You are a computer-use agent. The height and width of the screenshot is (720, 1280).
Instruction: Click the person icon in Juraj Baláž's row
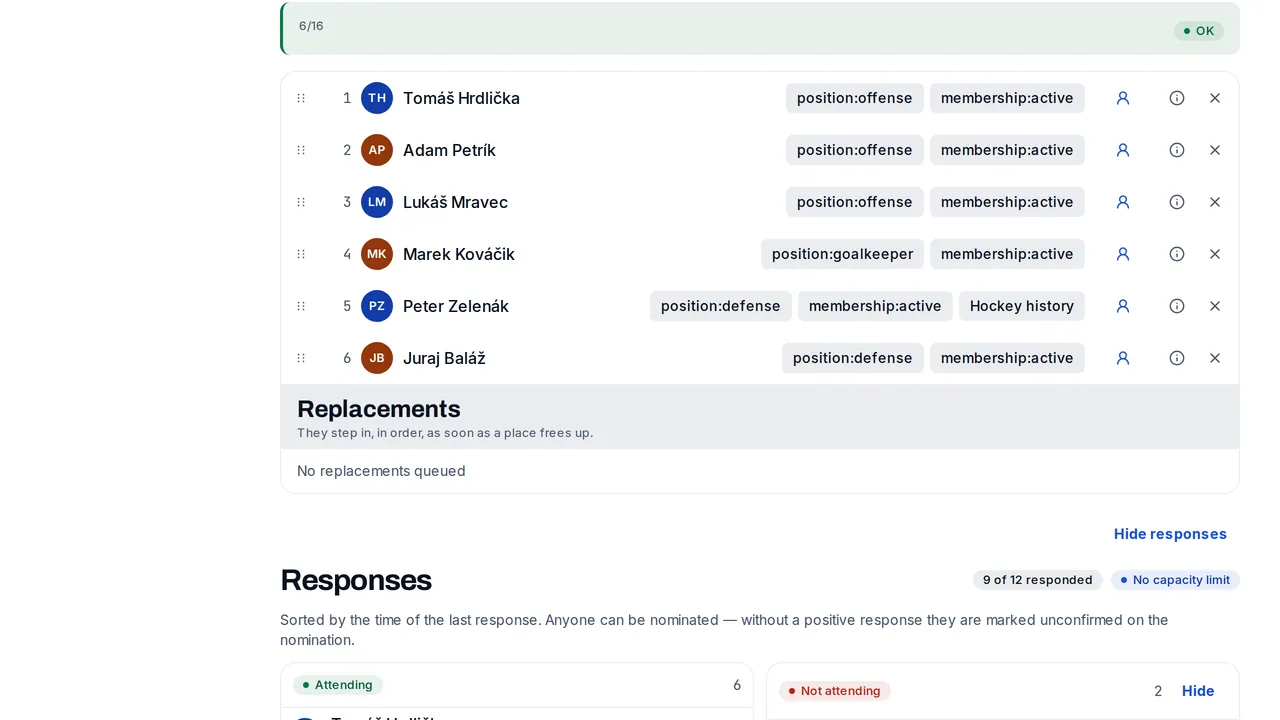tap(1123, 358)
